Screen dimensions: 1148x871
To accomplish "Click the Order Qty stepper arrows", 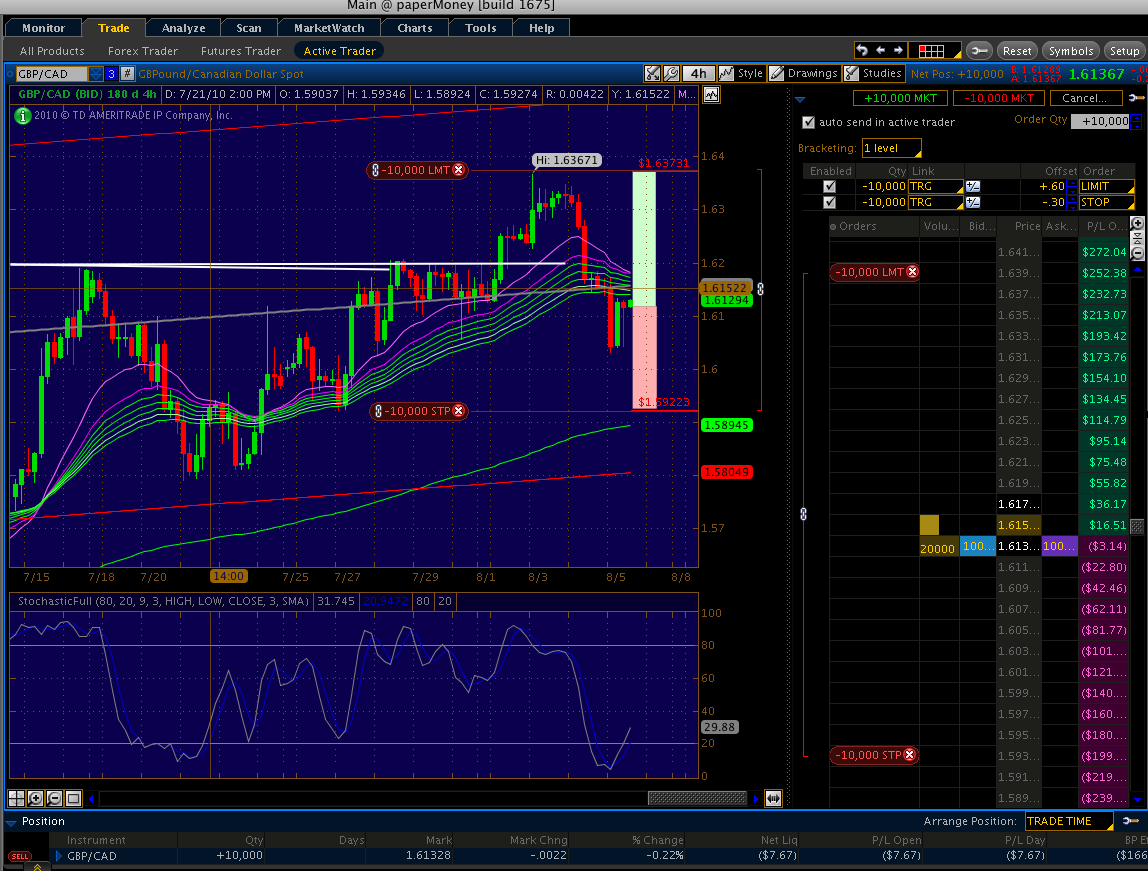I will 1136,122.
